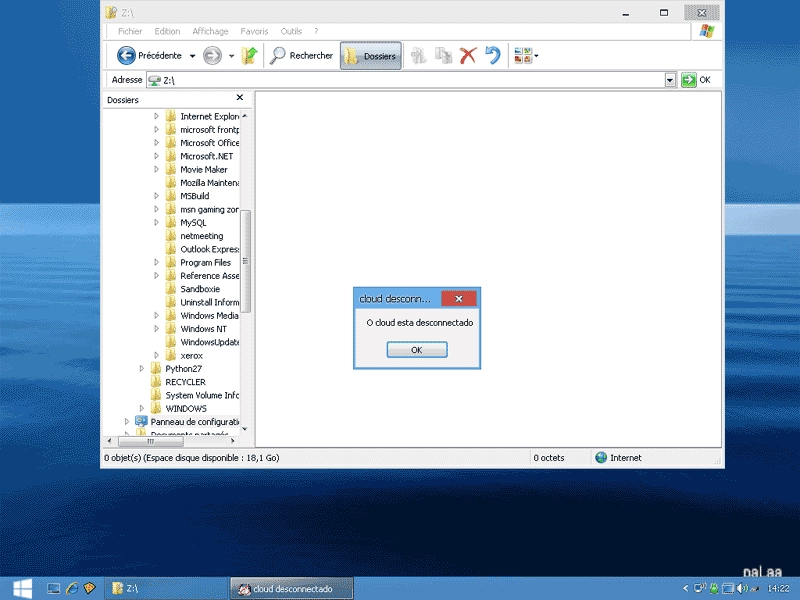
Task: Go up one folder level icon
Action: pos(249,56)
